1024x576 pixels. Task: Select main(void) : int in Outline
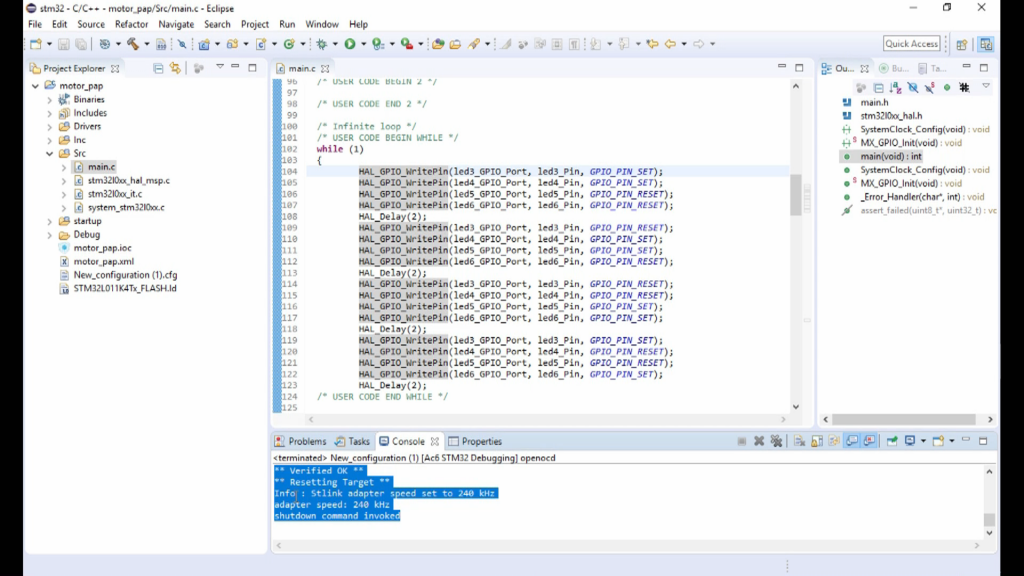tap(890, 157)
